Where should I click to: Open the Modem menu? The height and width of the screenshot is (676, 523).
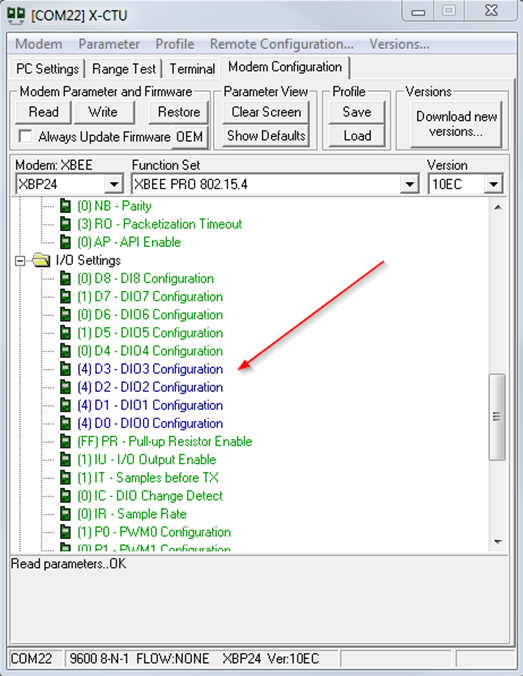point(39,44)
